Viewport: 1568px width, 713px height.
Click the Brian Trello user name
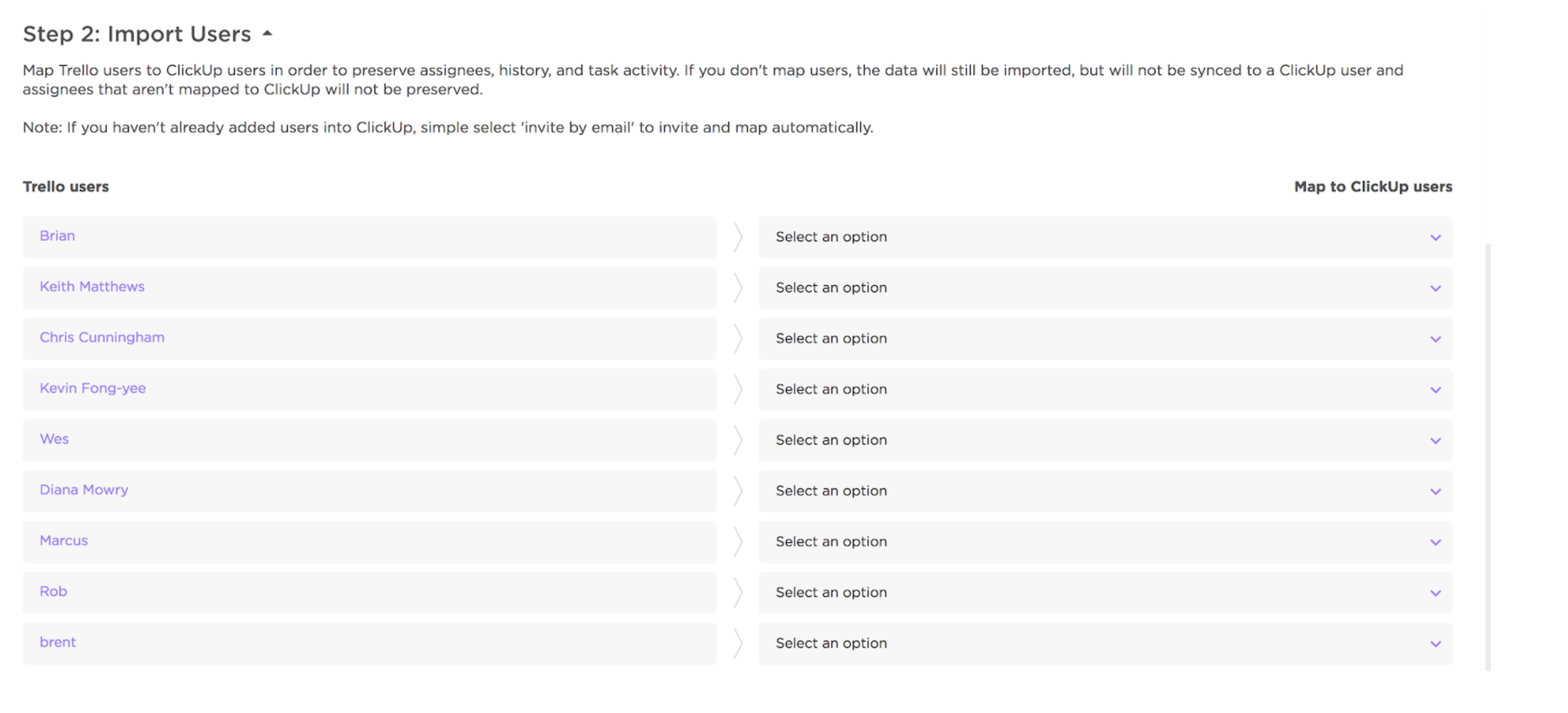(57, 236)
